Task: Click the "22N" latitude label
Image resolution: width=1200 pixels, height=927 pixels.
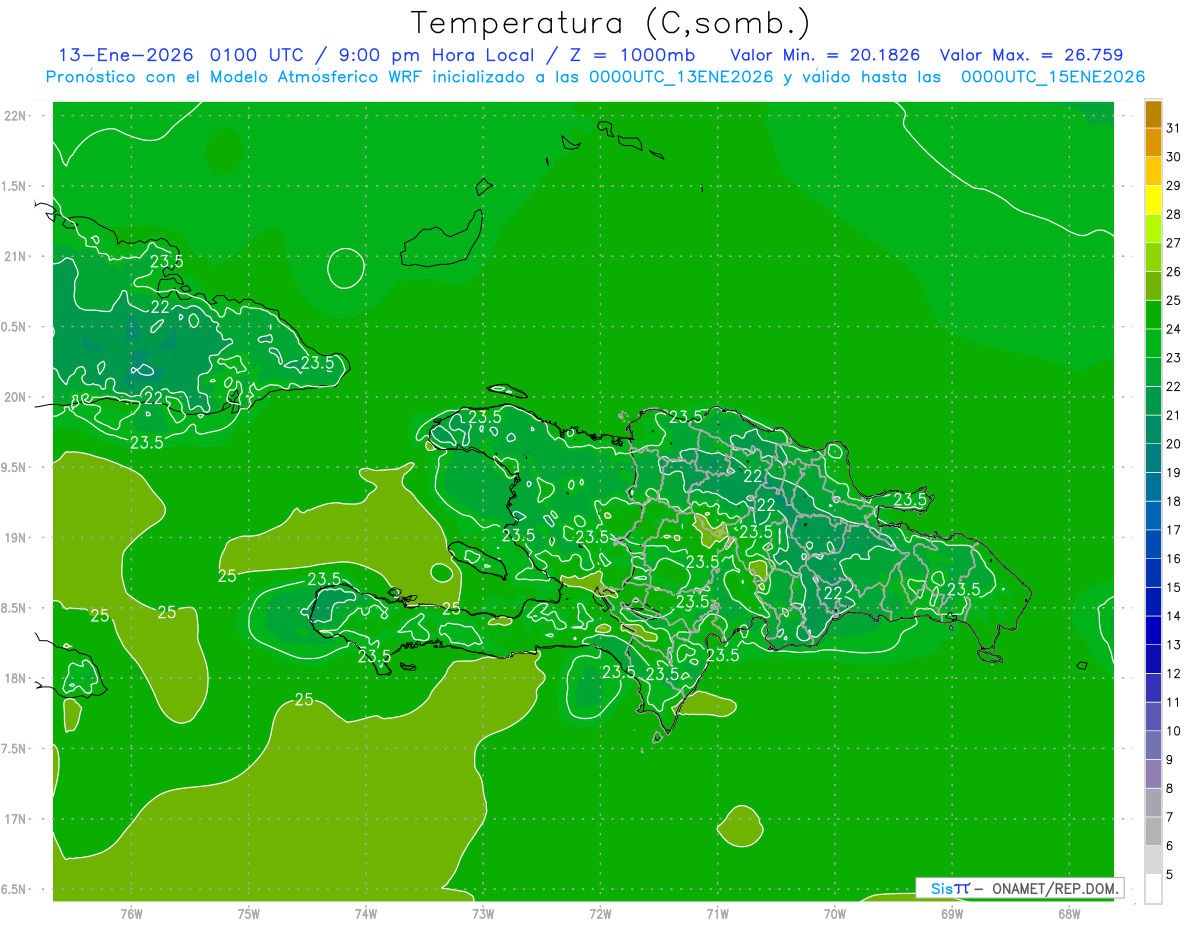Action: [x=16, y=116]
